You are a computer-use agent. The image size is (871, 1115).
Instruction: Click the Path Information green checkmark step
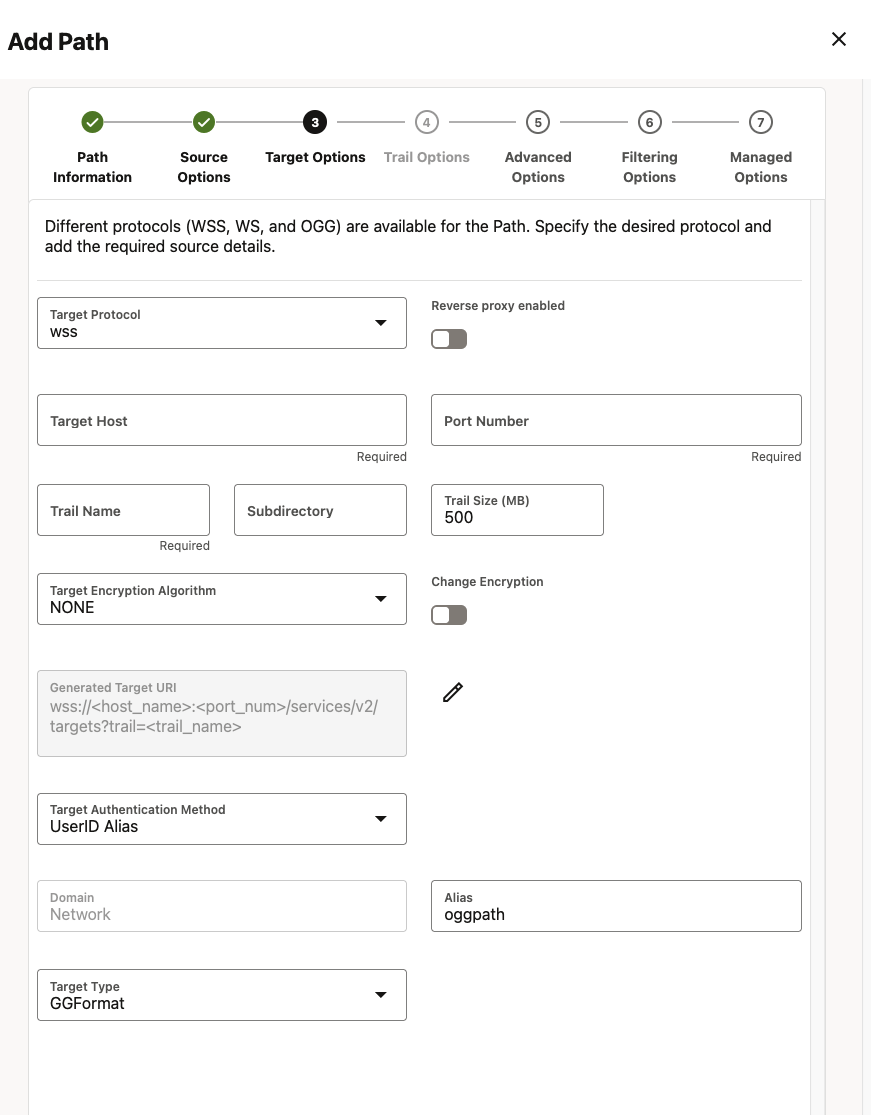point(92,122)
